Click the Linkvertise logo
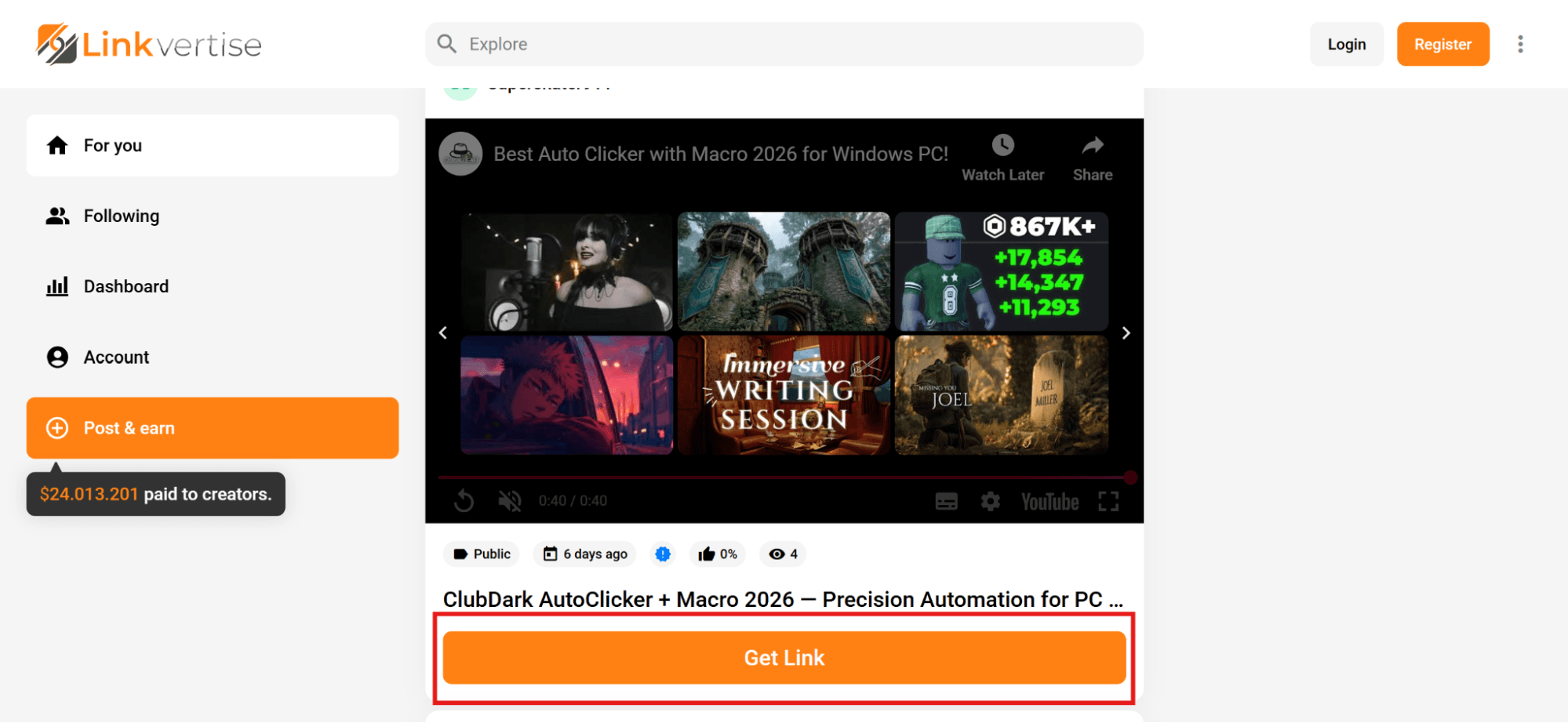The width and height of the screenshot is (1568, 723). coord(149,44)
